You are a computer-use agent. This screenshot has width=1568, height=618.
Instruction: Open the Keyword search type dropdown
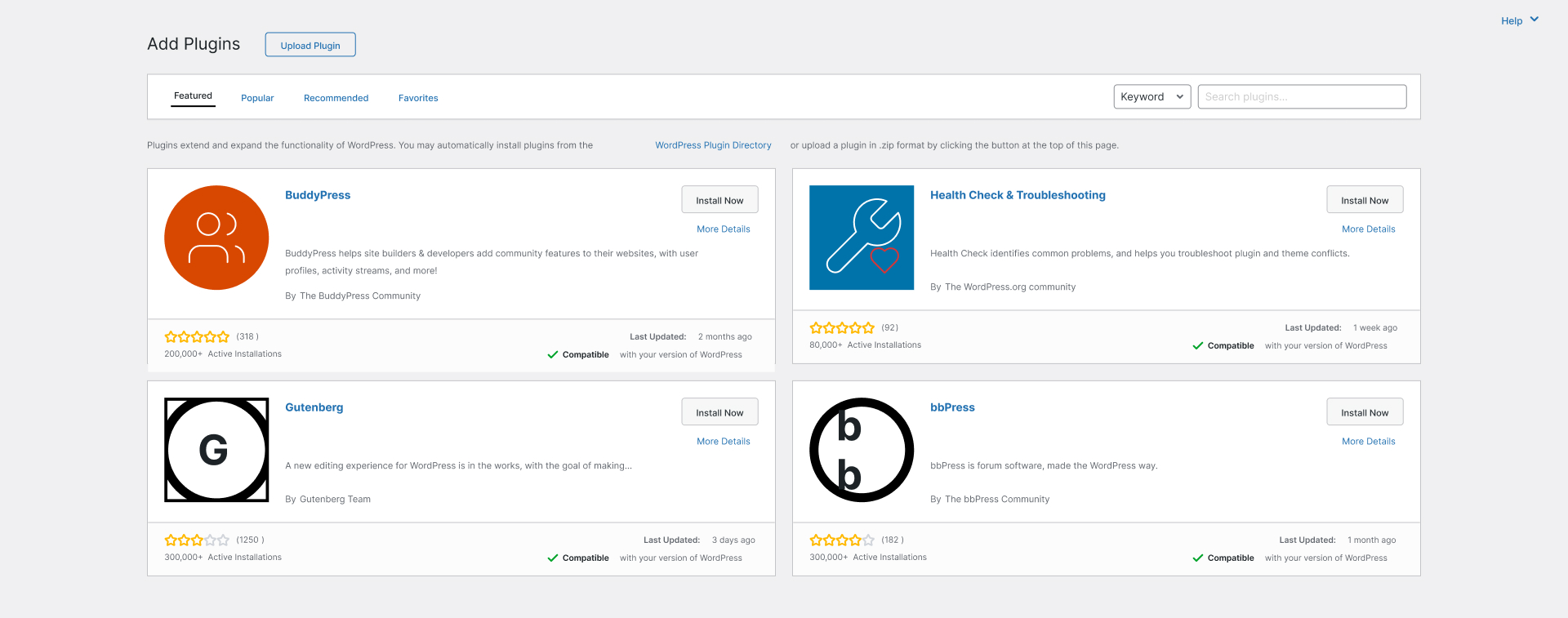(1151, 96)
